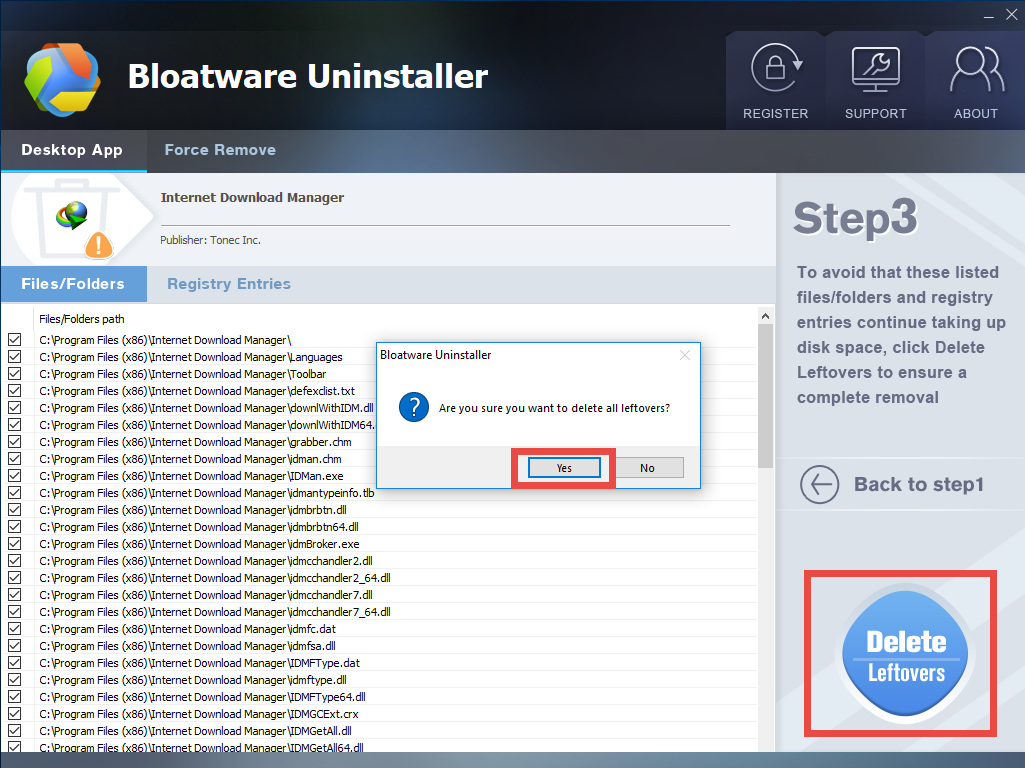Click the Internet Download Manager program title
The height and width of the screenshot is (768, 1025).
click(x=252, y=197)
